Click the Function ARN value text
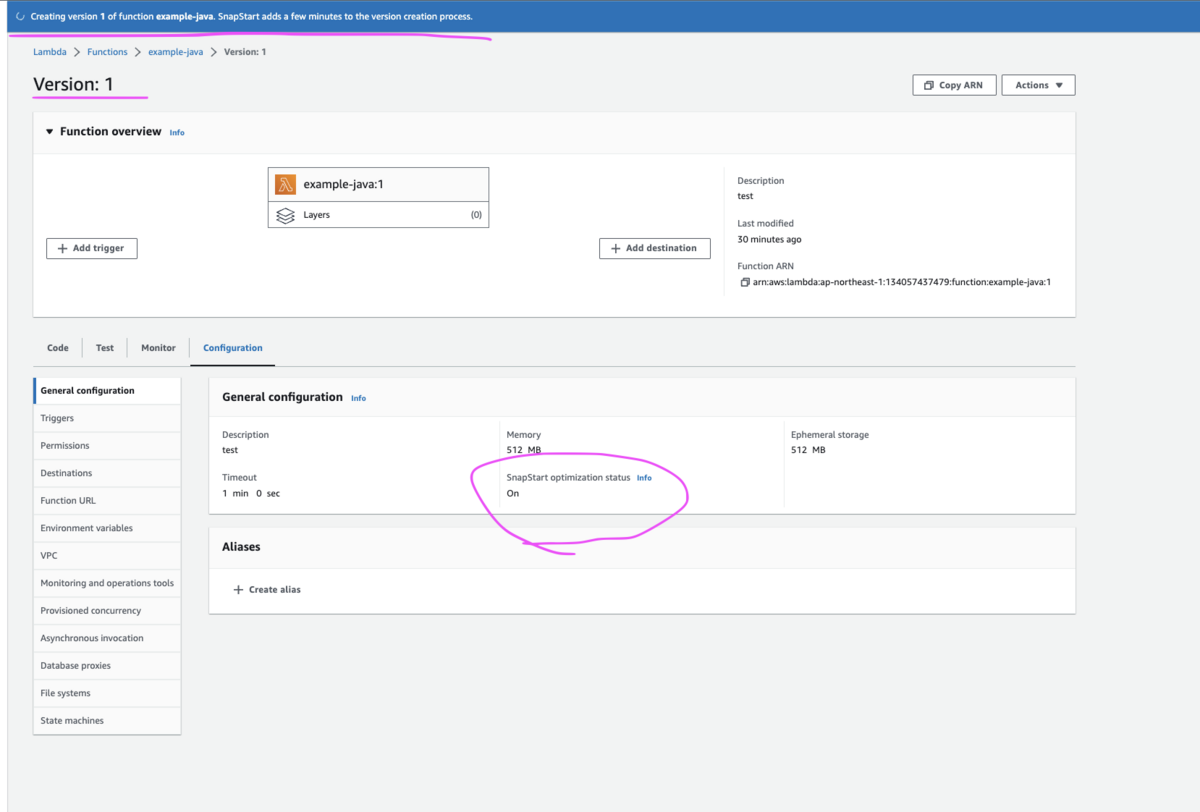The image size is (1200, 812). click(x=901, y=282)
